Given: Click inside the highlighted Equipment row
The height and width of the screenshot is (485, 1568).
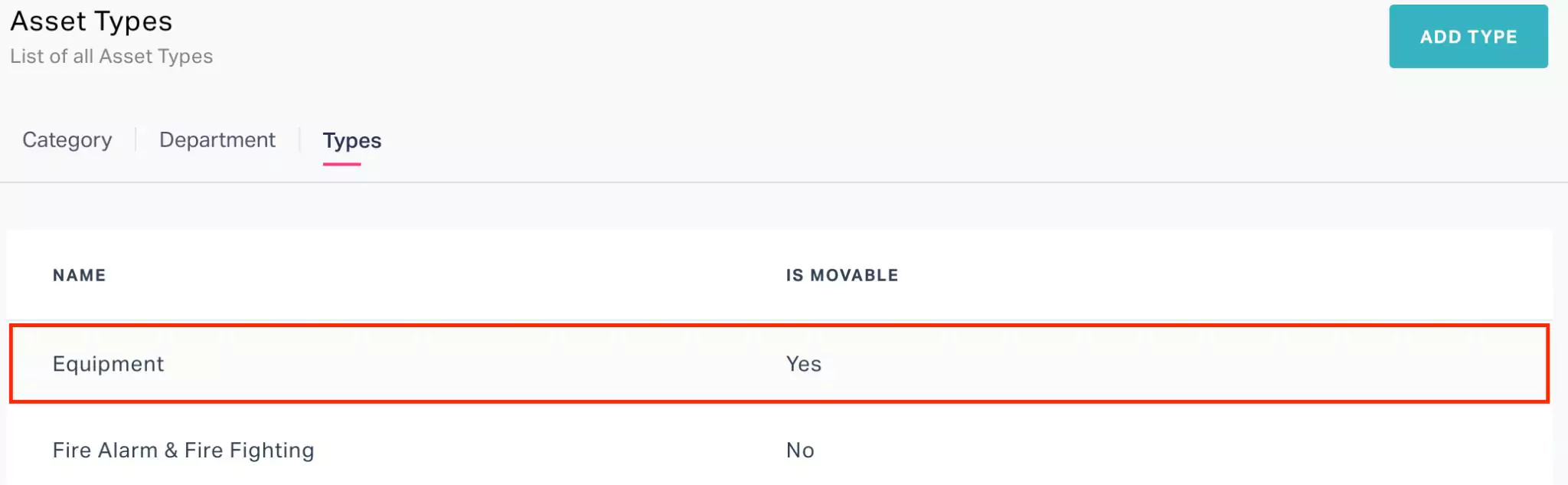Looking at the screenshot, I should [459, 364].
